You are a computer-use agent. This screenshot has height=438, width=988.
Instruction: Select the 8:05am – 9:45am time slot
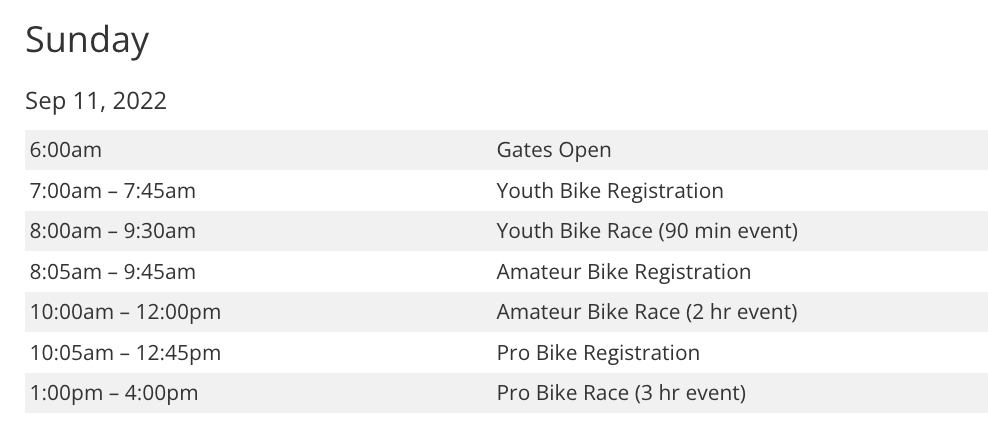pos(113,272)
